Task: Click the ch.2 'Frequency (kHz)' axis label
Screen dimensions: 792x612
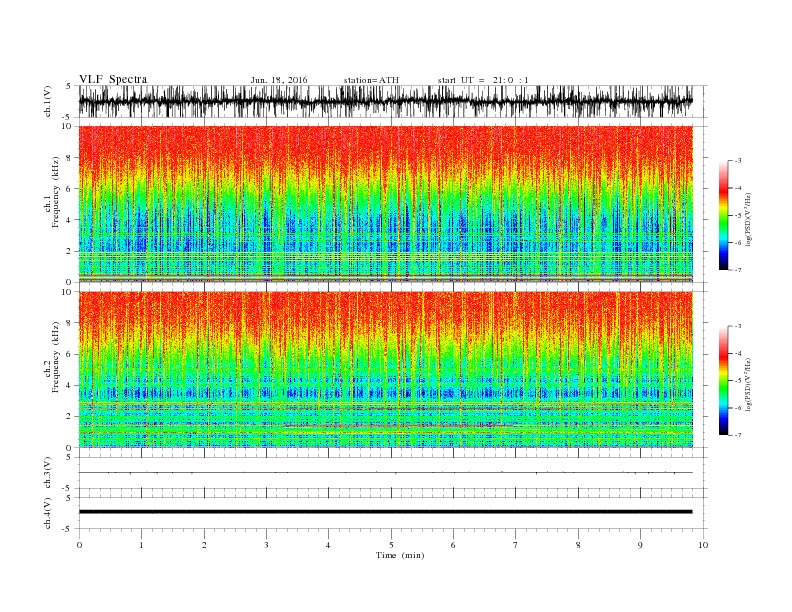Action: (56, 358)
